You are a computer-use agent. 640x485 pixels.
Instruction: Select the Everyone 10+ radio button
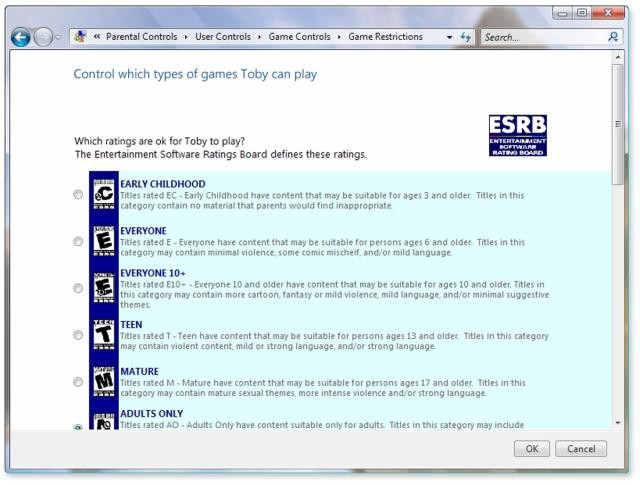pos(78,289)
